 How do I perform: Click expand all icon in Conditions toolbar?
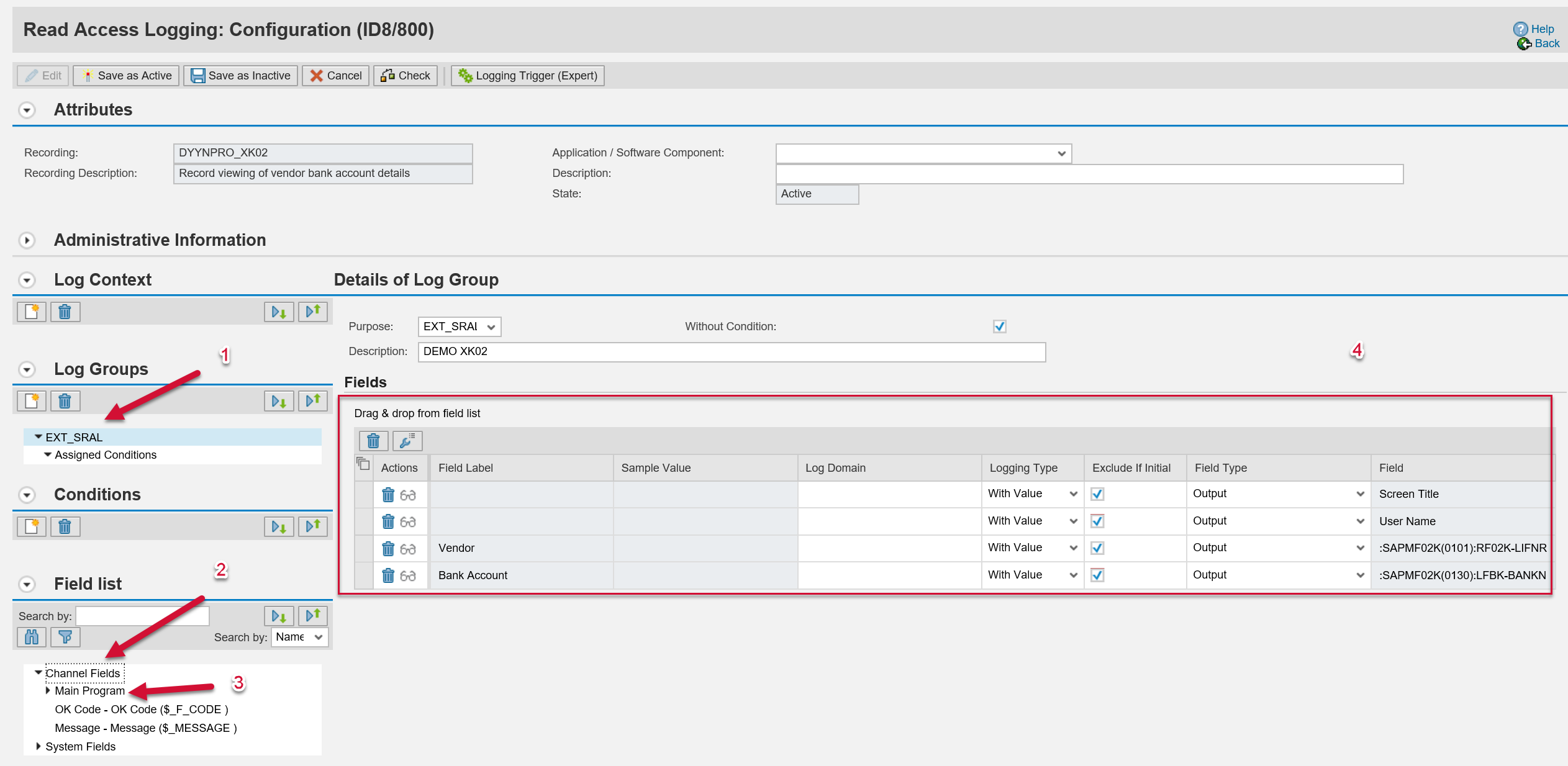click(x=279, y=526)
